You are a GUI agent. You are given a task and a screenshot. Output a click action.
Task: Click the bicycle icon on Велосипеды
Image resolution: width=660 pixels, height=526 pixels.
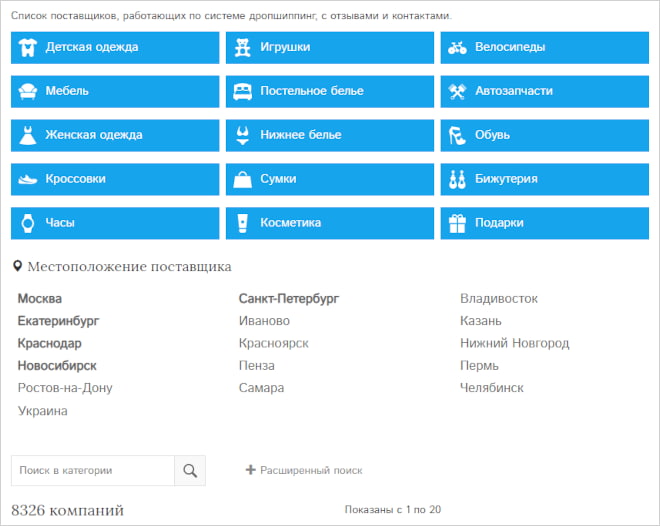tap(457, 47)
